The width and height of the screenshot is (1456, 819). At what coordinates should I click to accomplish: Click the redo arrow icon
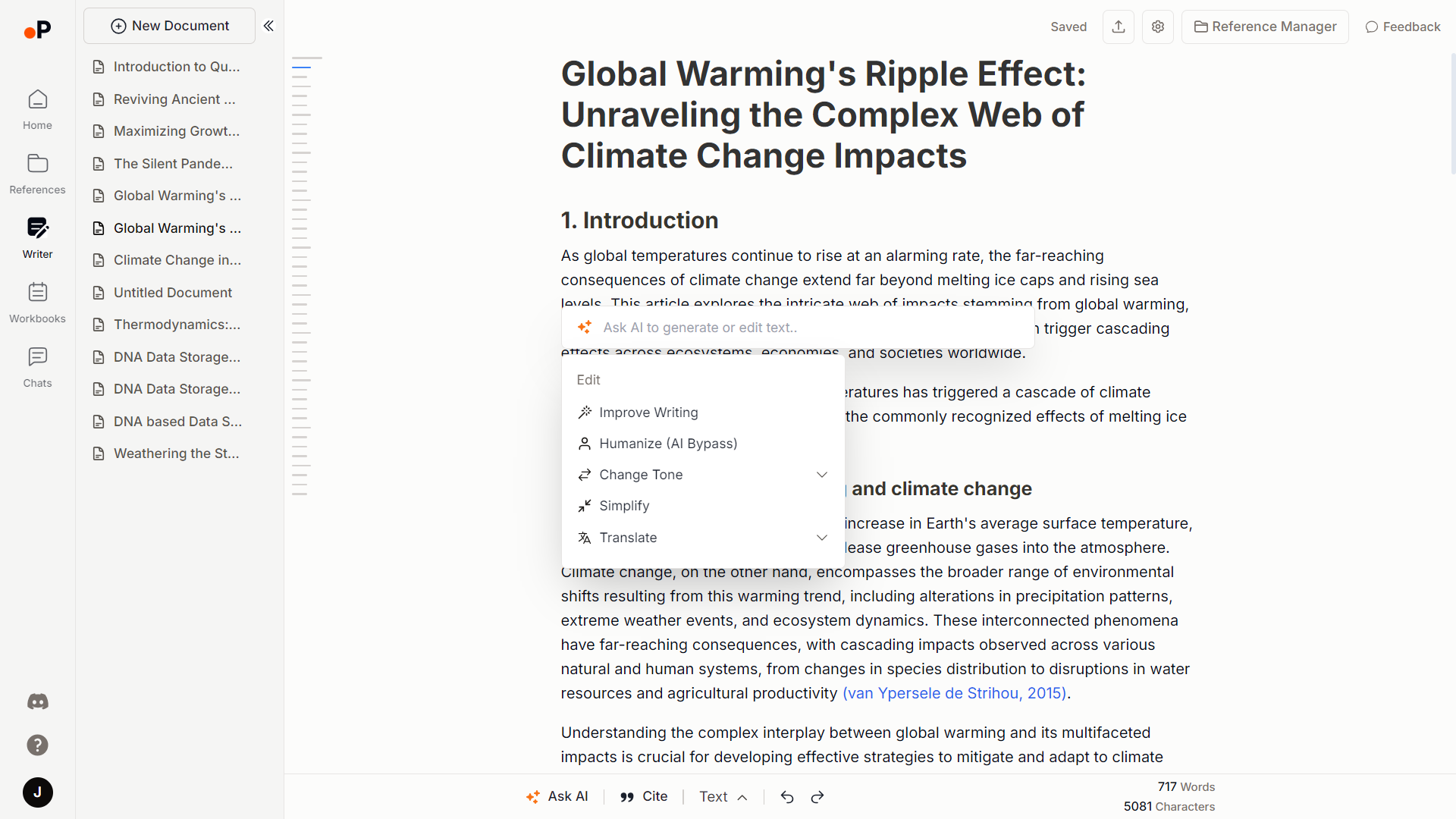coord(817,797)
